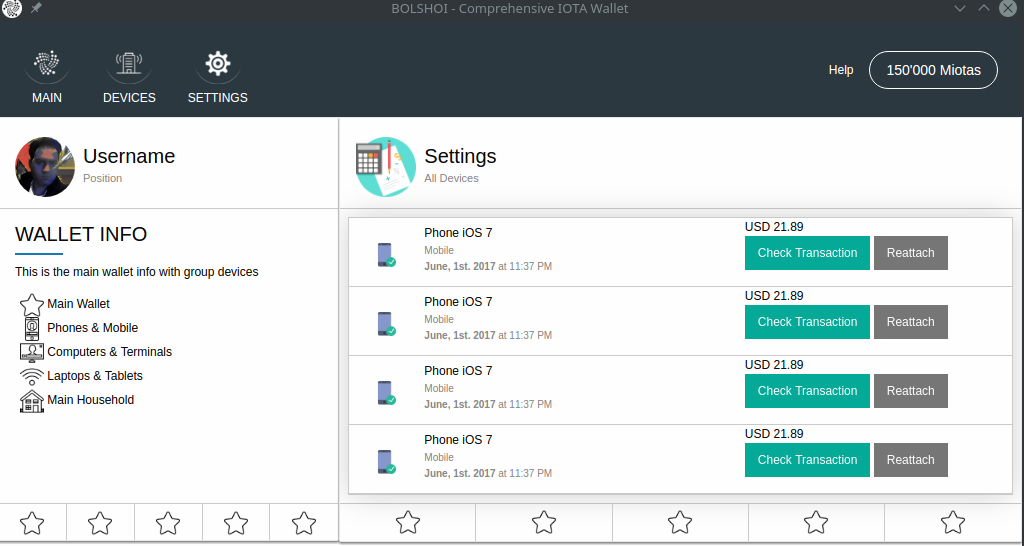Select the Main Wallet label
Image resolution: width=1024 pixels, height=546 pixels.
78,304
